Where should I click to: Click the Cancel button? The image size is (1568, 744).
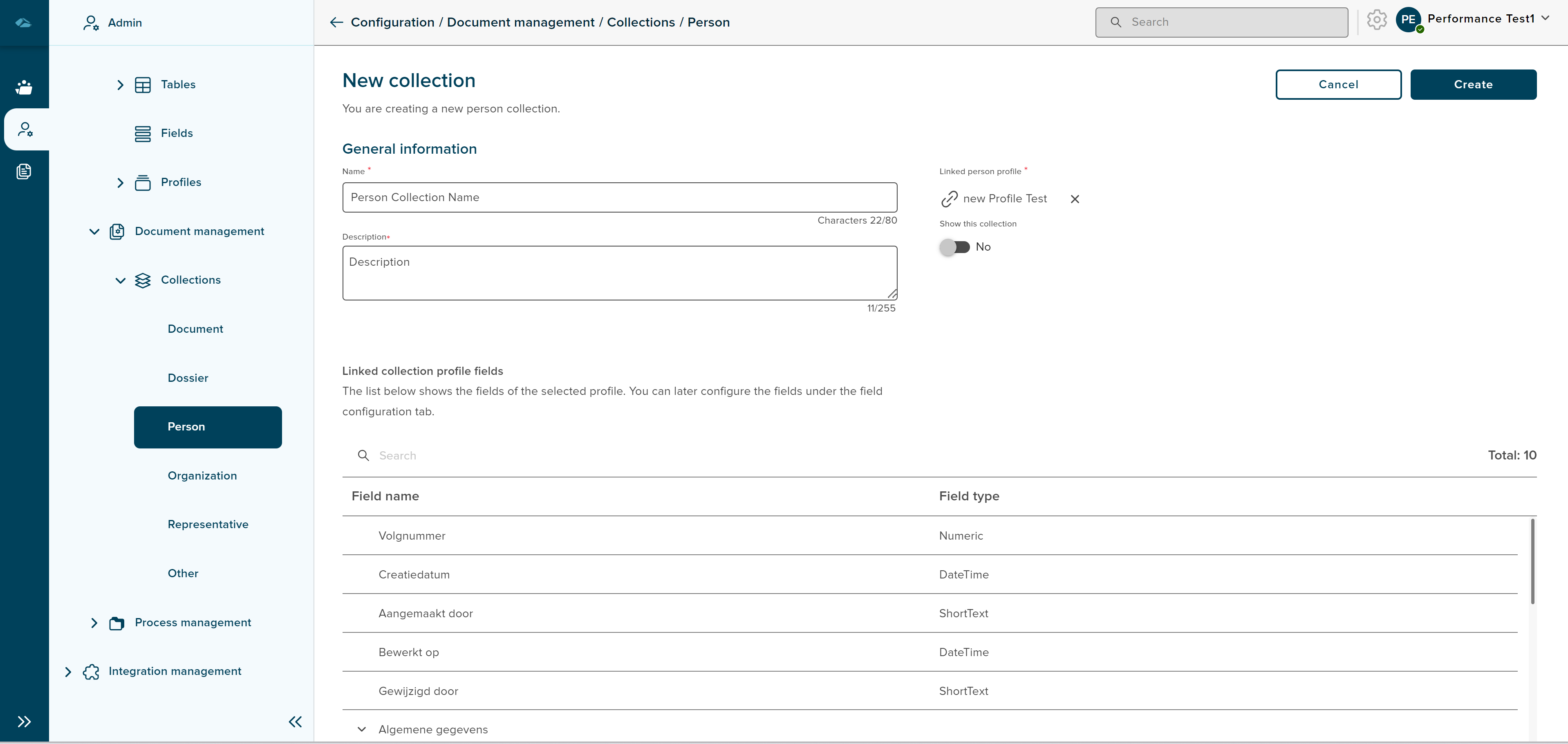1338,85
